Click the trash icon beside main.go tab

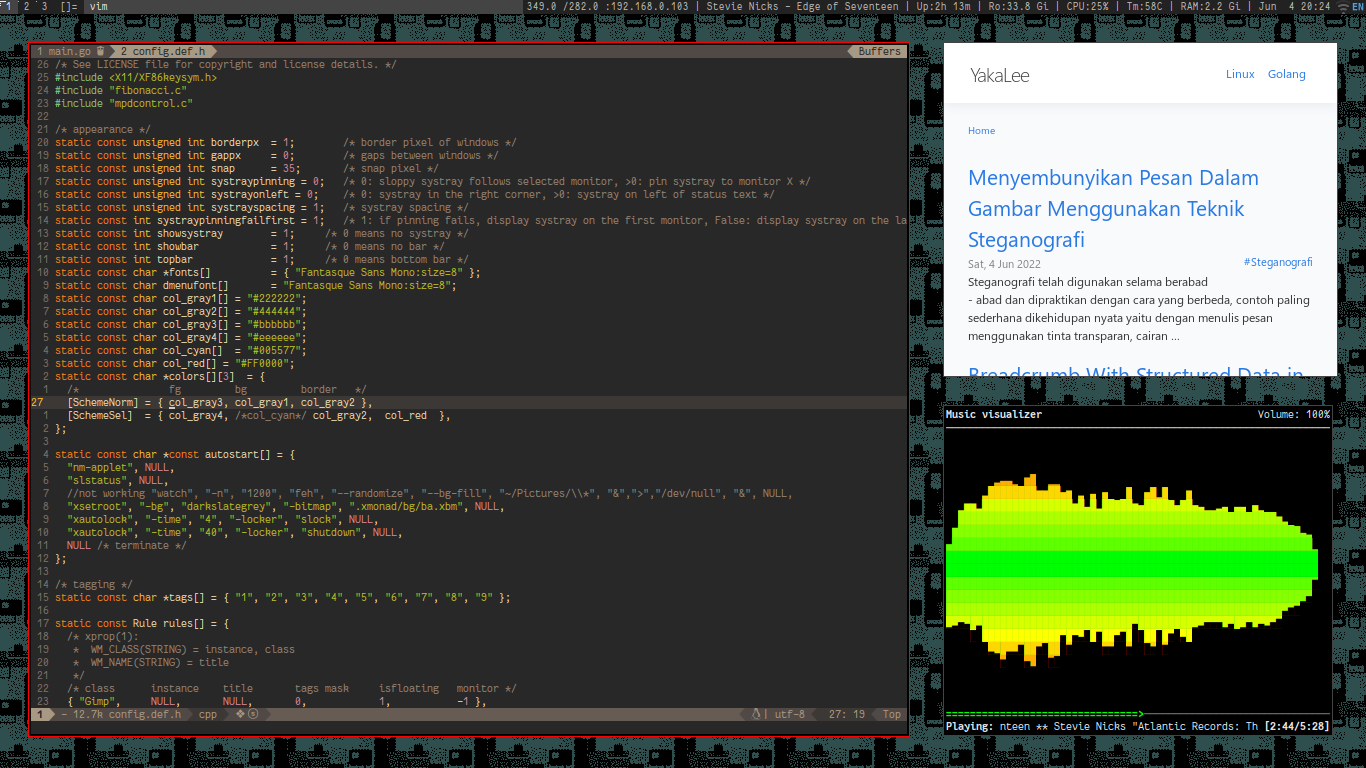tap(101, 51)
